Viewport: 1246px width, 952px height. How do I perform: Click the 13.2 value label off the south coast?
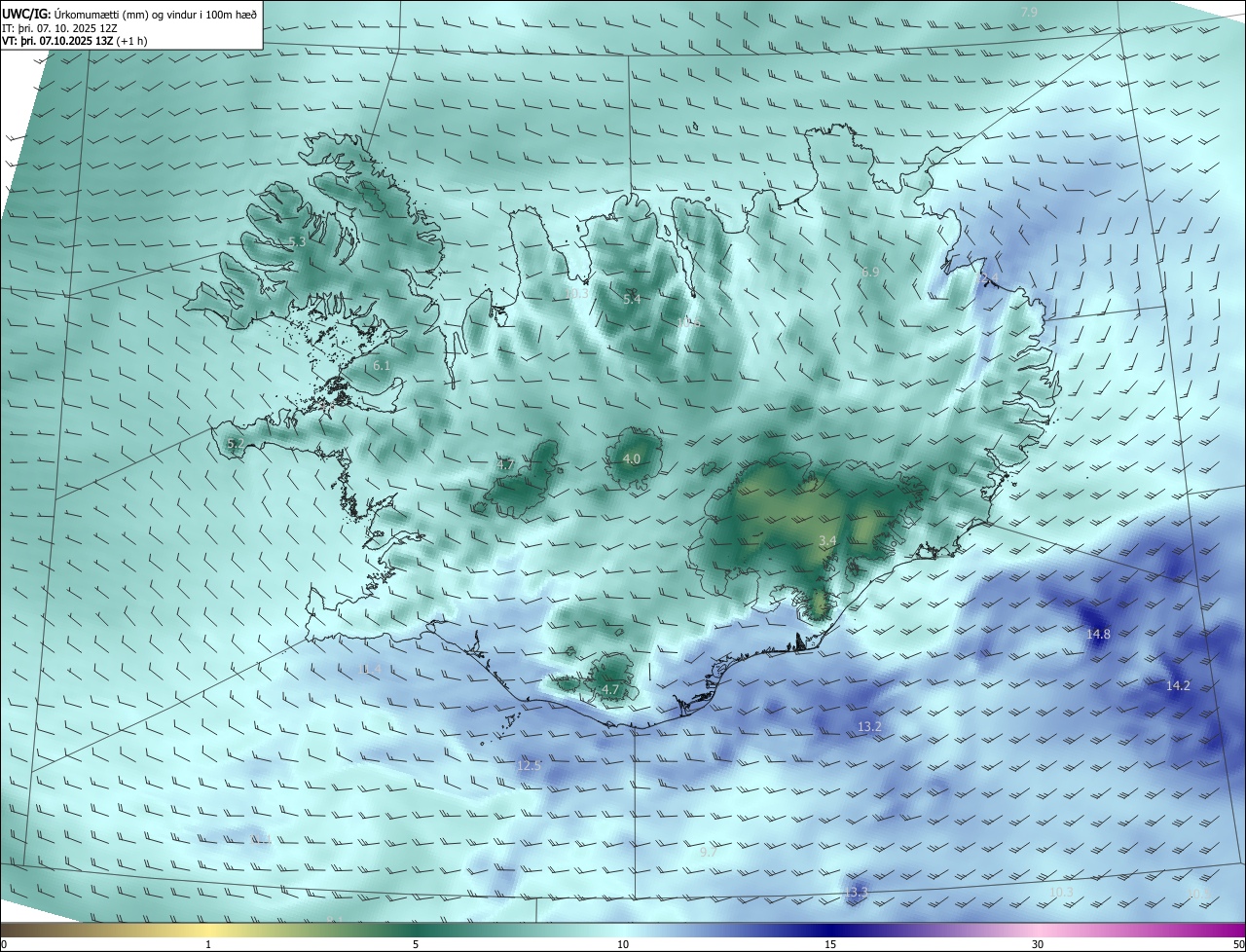(x=869, y=727)
